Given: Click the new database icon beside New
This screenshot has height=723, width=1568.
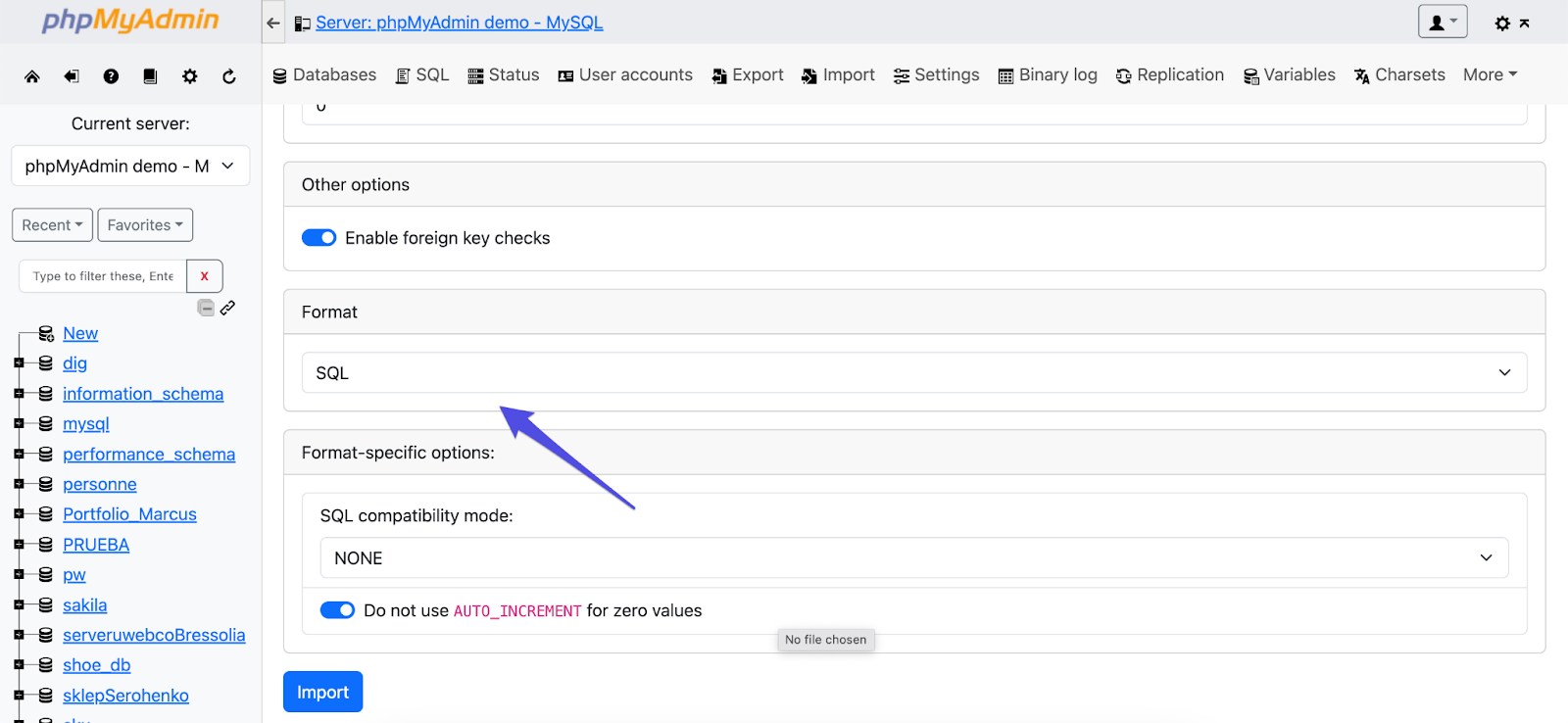Looking at the screenshot, I should tap(46, 334).
